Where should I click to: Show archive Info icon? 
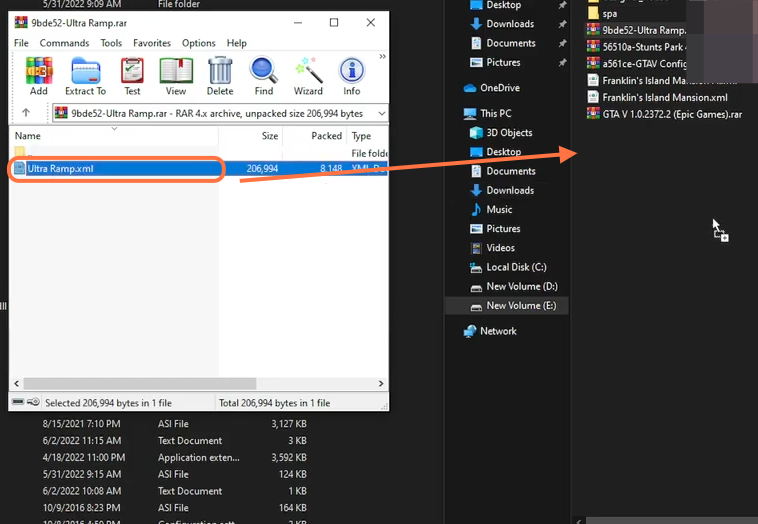(x=351, y=76)
